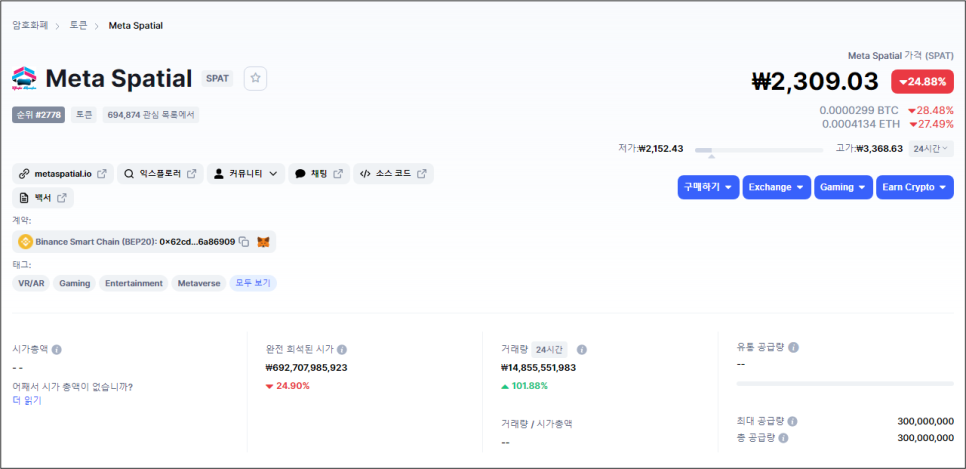
Task: Select the Entertainment tag
Action: 134,283
